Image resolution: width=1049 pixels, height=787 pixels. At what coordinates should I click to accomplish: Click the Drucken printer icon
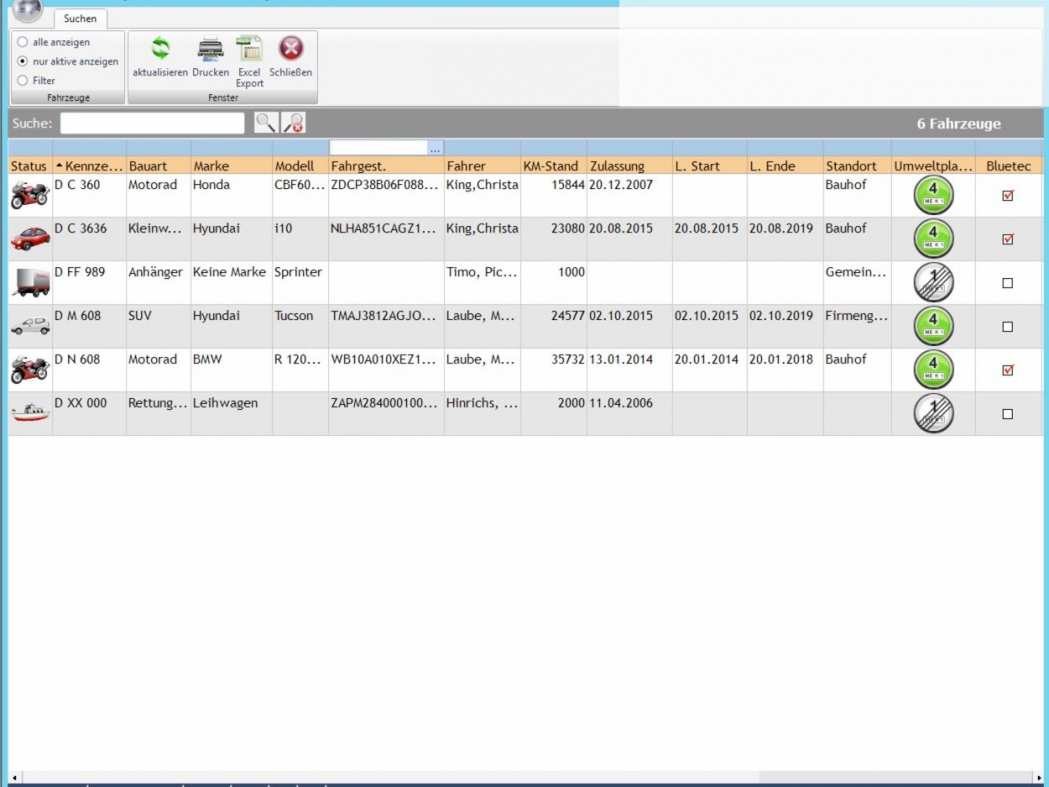point(210,49)
